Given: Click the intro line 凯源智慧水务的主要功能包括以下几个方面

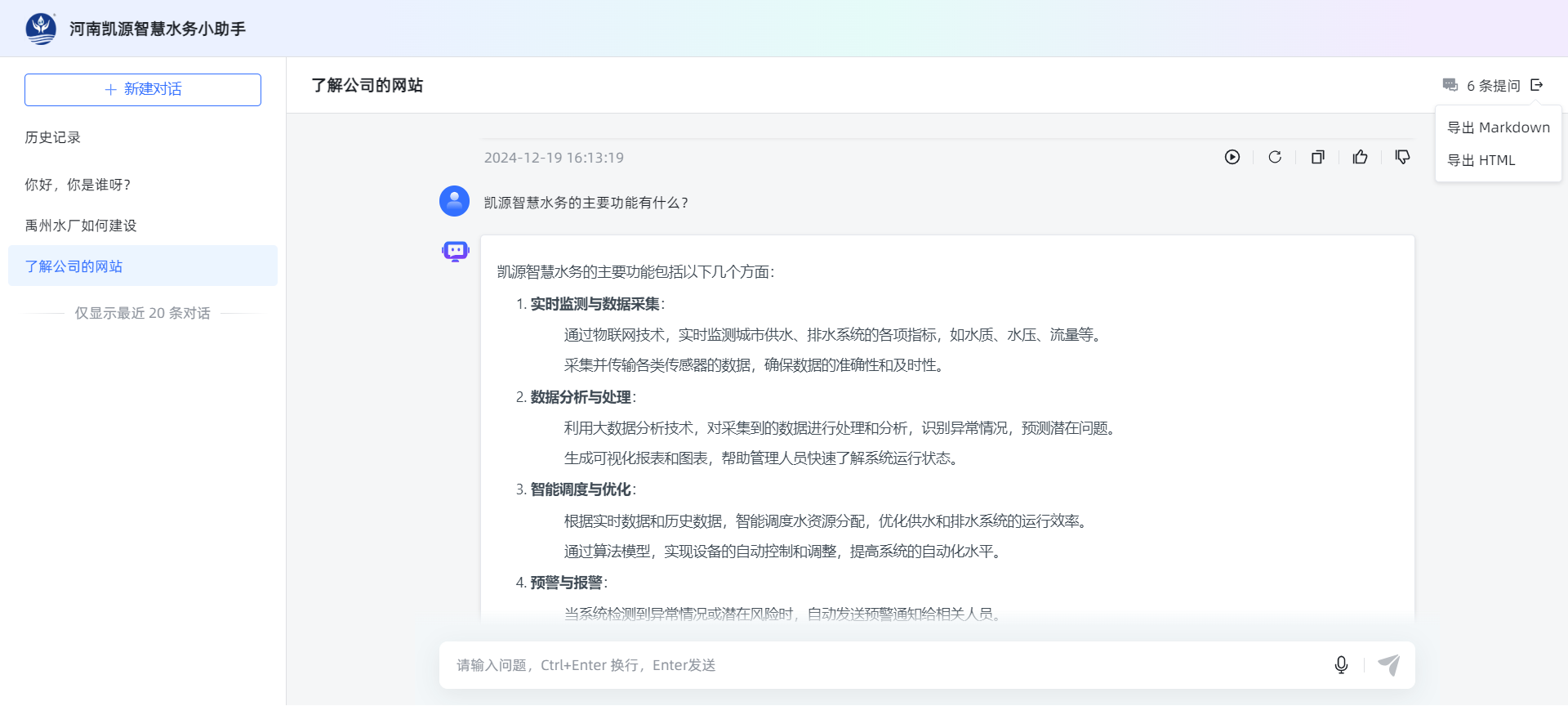Looking at the screenshot, I should coord(635,272).
